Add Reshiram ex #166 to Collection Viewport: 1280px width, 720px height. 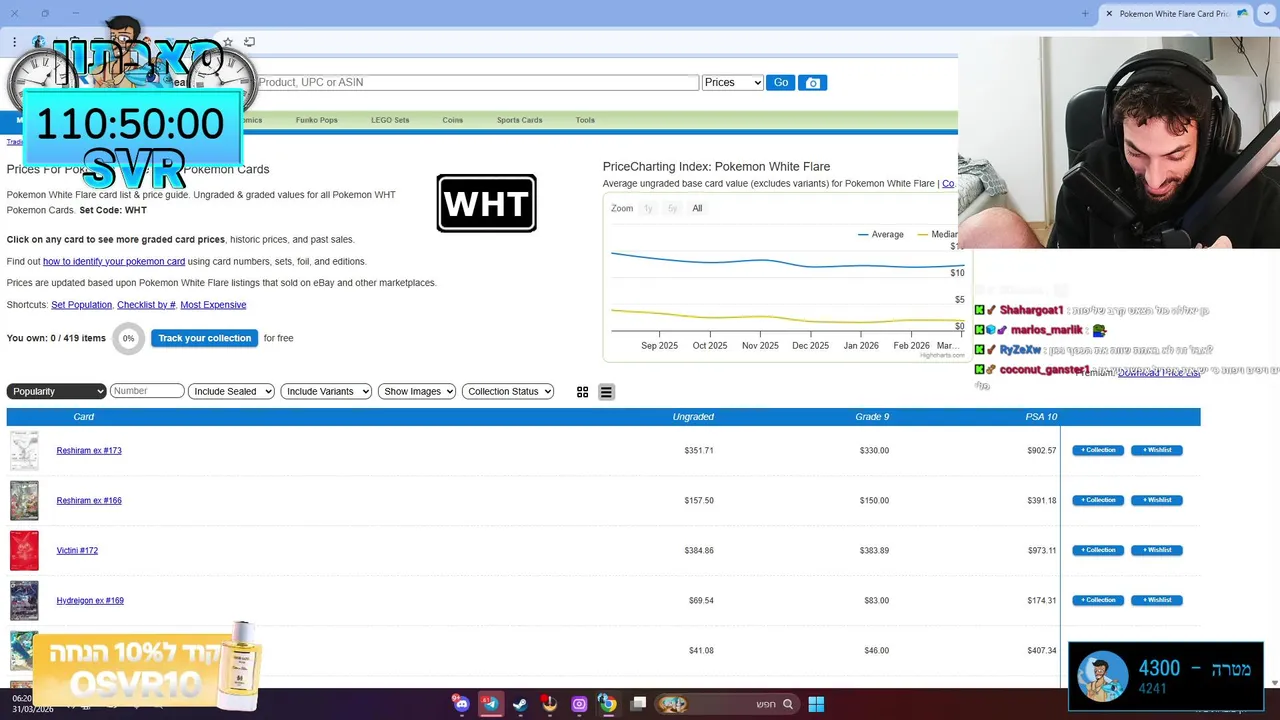pos(1098,500)
